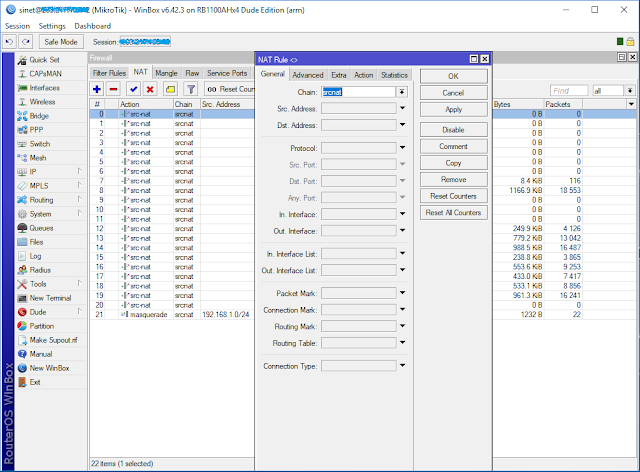Image resolution: width=640 pixels, height=472 pixels.
Task: Open the Chain dropdown in the NAT Rule dialog
Action: click(402, 92)
